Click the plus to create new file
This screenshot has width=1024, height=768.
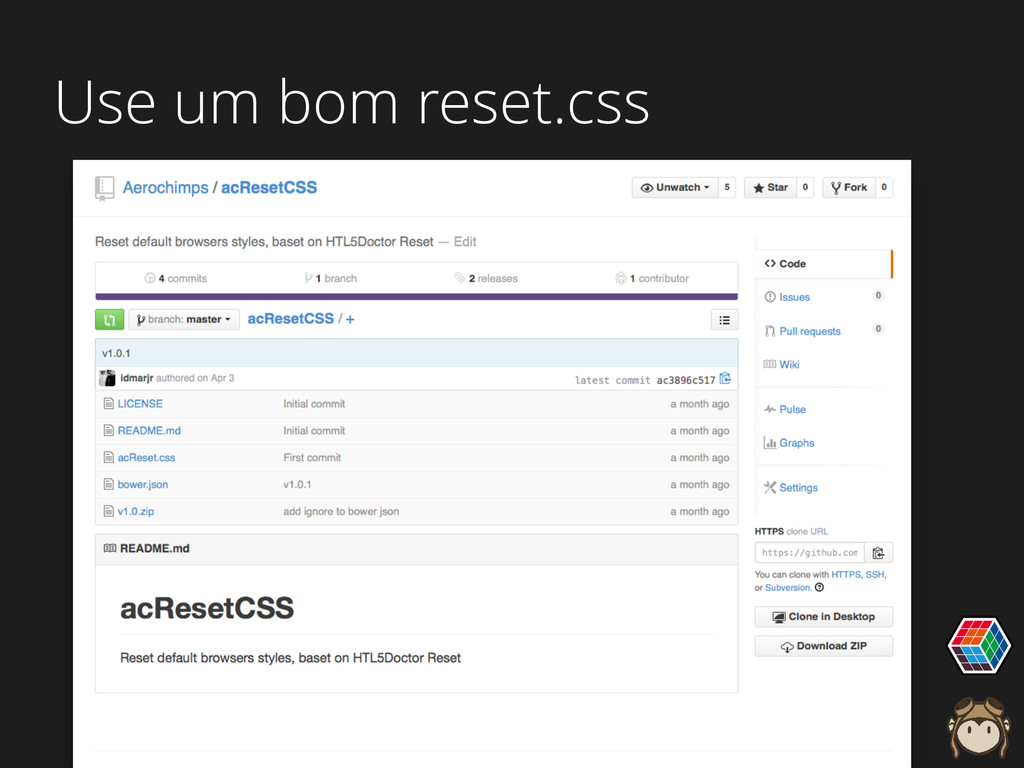pyautogui.click(x=350, y=319)
